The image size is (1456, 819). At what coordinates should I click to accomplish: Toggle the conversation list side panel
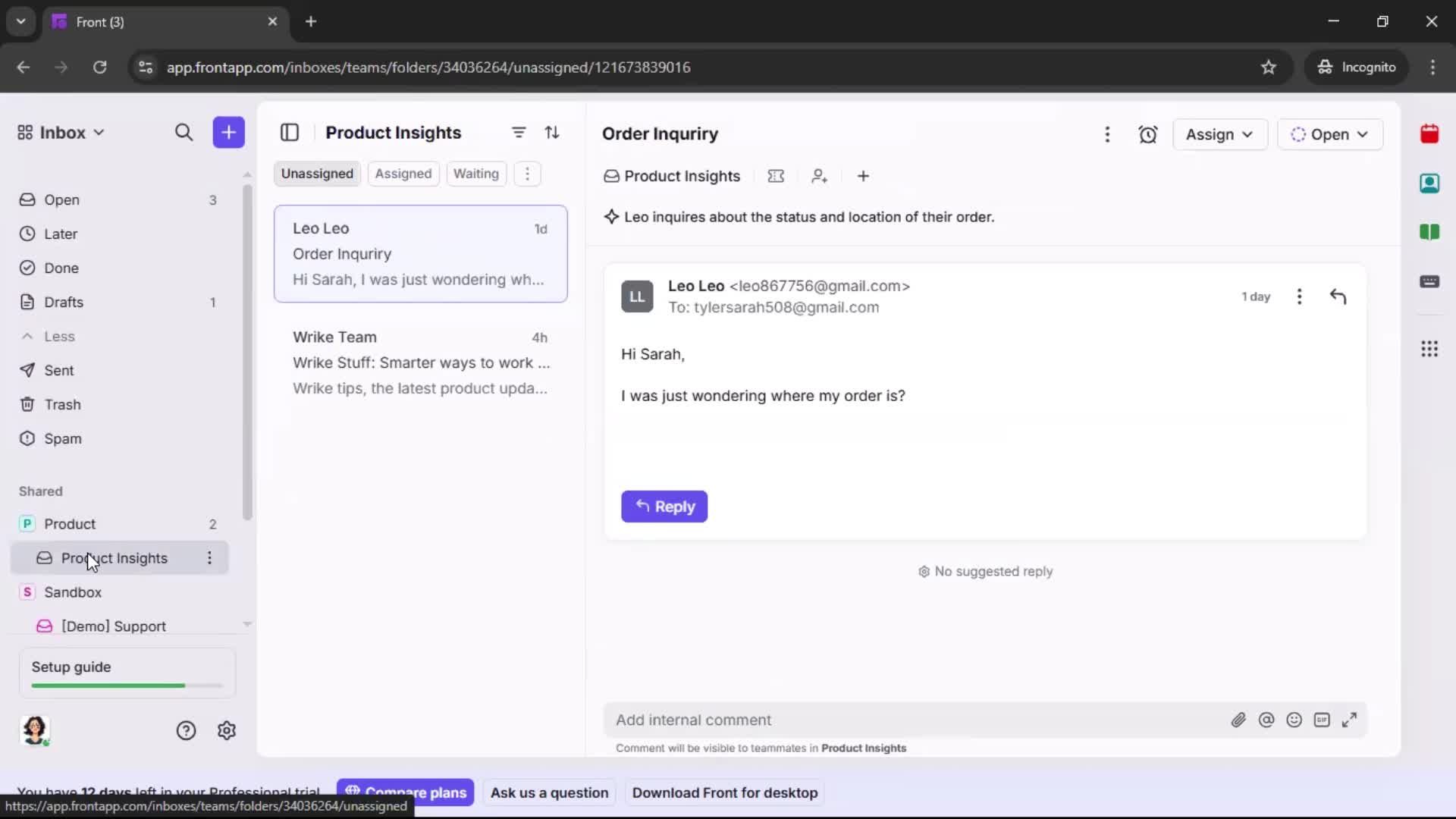pos(290,132)
